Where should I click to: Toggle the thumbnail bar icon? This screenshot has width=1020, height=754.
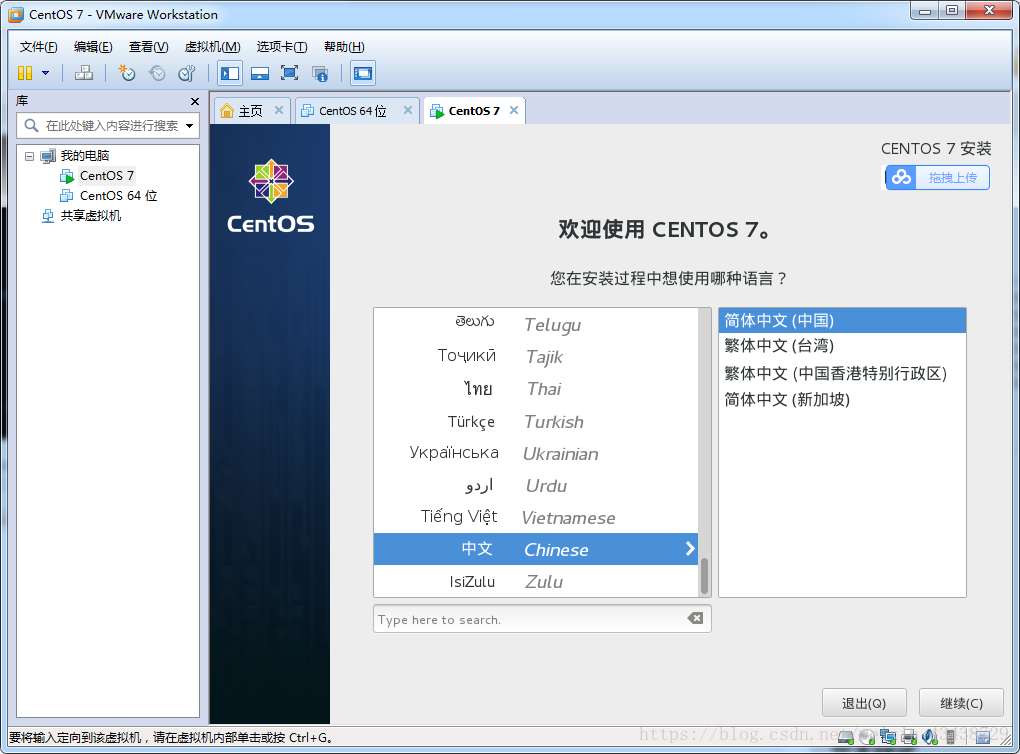[260, 73]
